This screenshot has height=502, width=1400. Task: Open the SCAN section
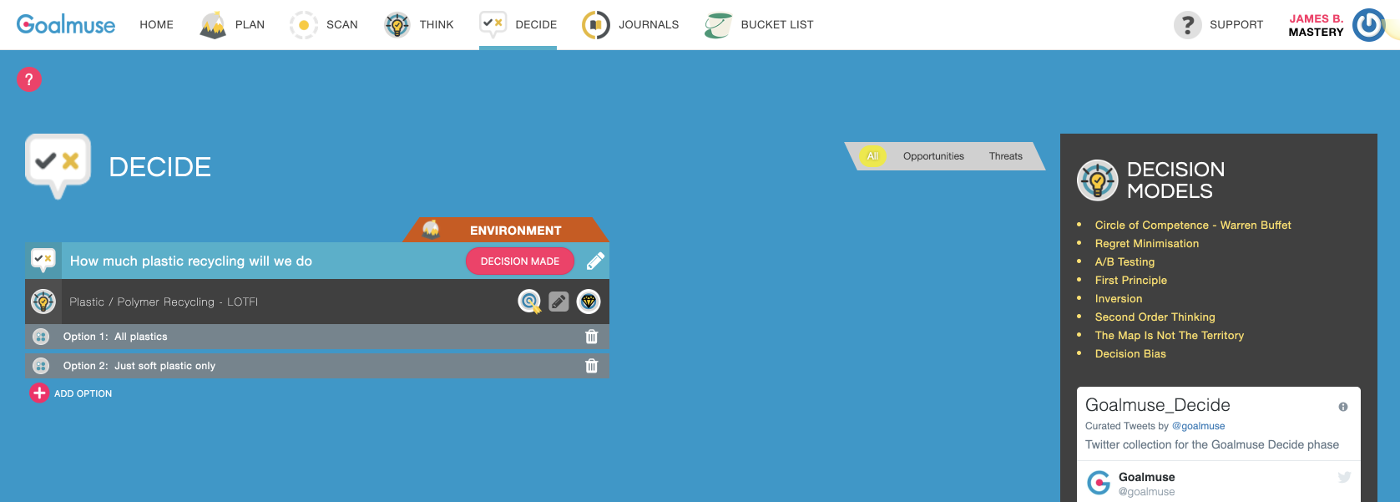pyautogui.click(x=342, y=25)
